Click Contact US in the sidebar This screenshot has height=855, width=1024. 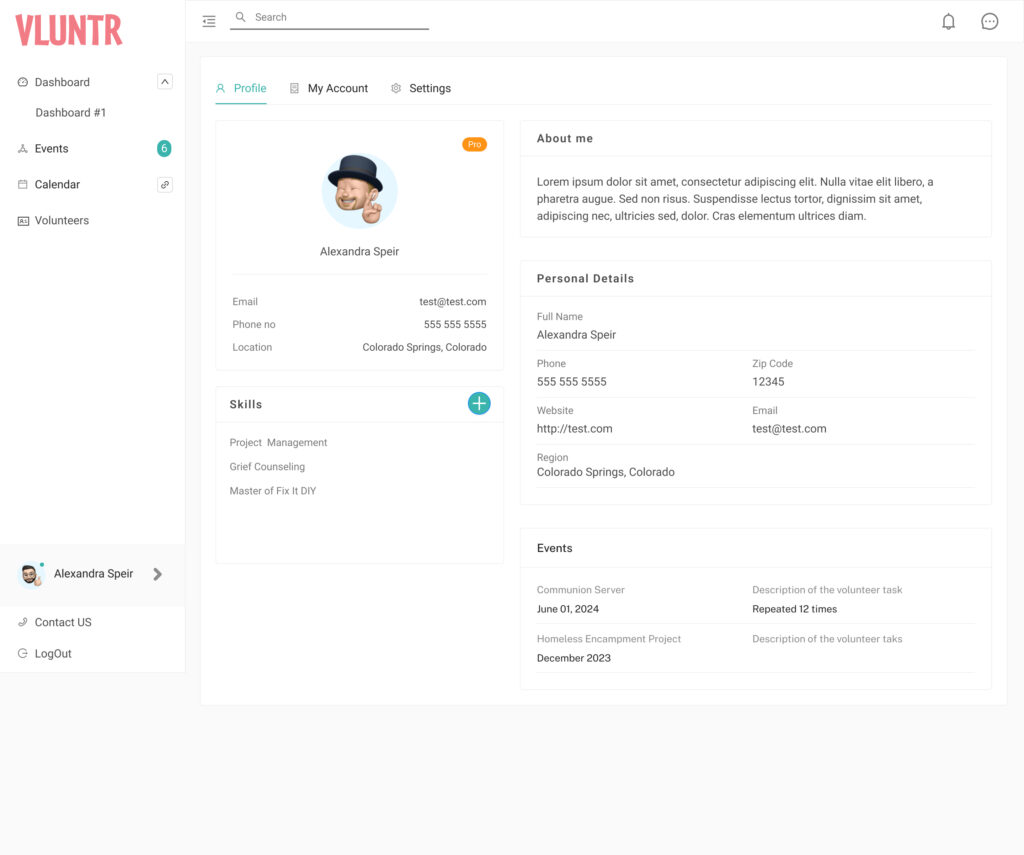pyautogui.click(x=62, y=622)
